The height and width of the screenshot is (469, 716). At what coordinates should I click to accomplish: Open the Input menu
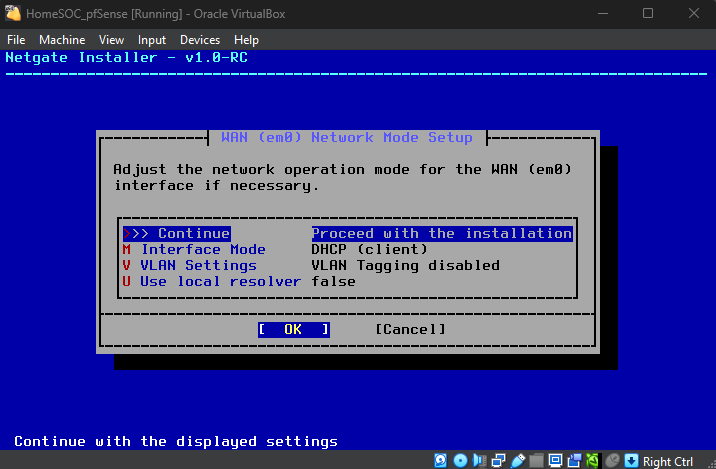click(152, 40)
